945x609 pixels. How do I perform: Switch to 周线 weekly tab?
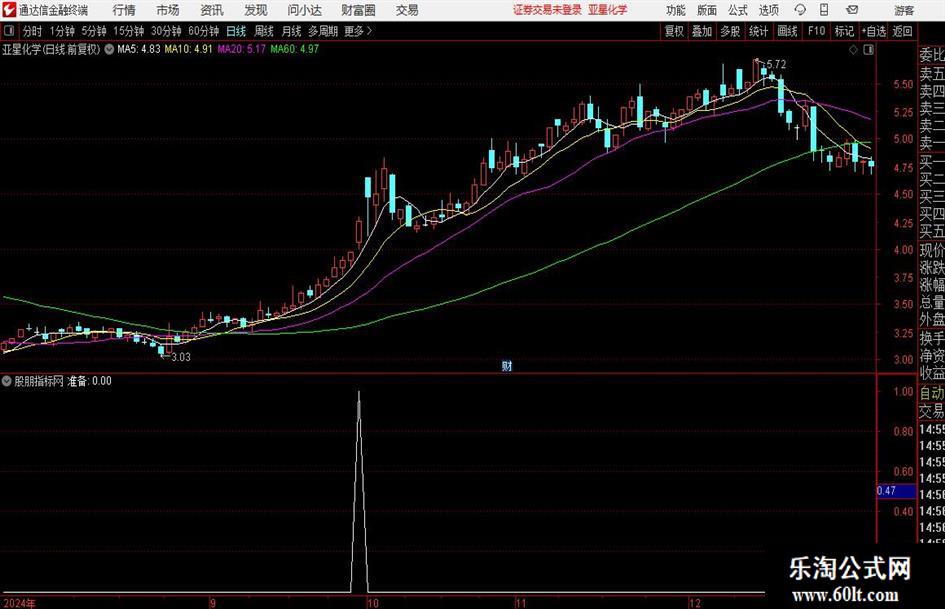pyautogui.click(x=264, y=31)
